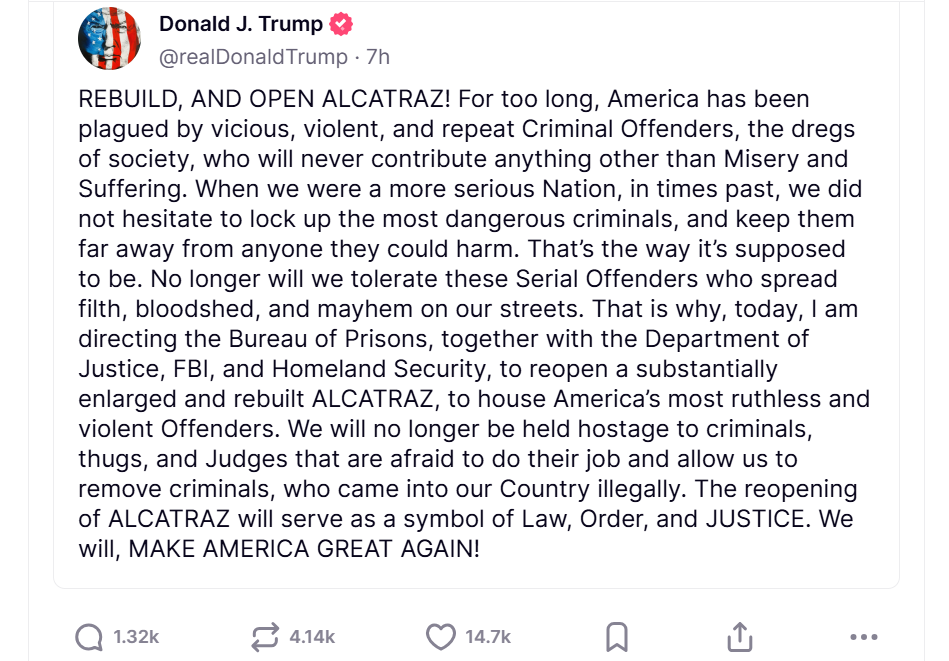Open the Donald J. Trump display name

pyautogui.click(x=241, y=25)
